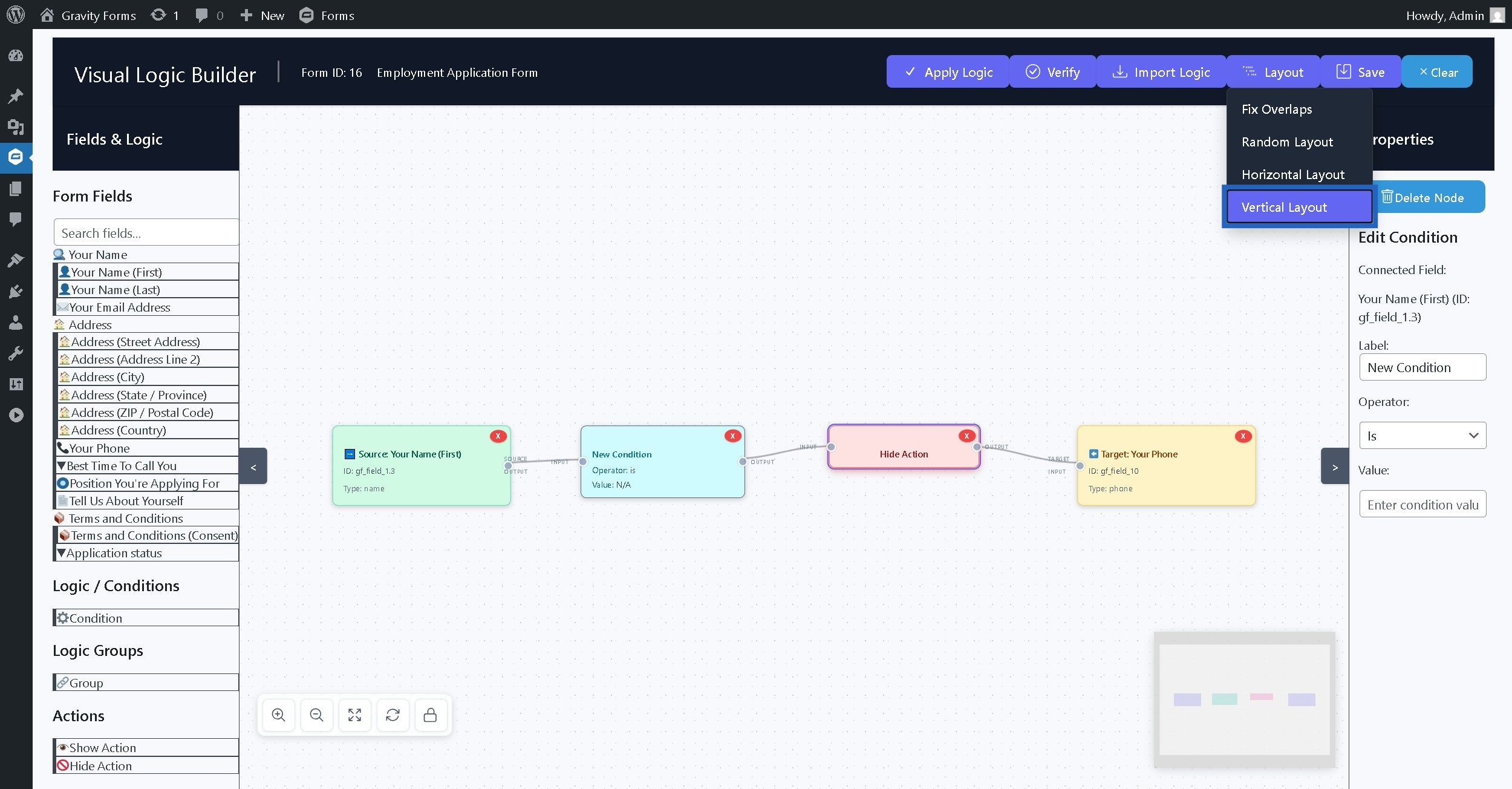Select Fix Overlaps menu option
Screen dimensions: 1512x789
pos(1277,110)
